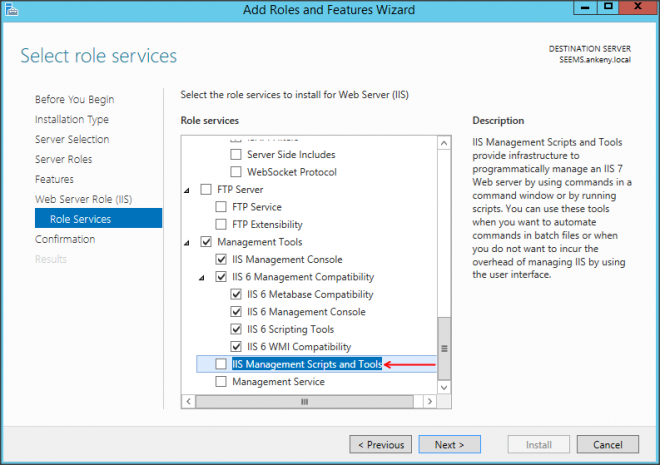This screenshot has width=660, height=465.
Task: Uncheck IIS 6 WMI Compatibility
Action: coord(237,347)
